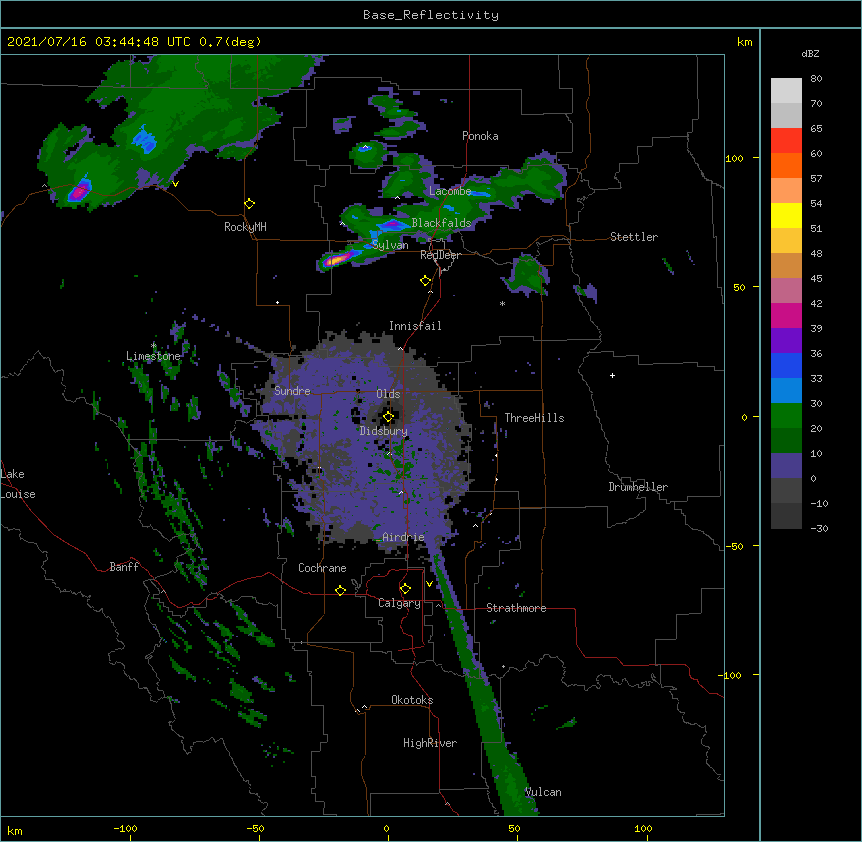Click the km unit label at bottom left
Viewport: 862px width, 842px height.
(x=15, y=830)
